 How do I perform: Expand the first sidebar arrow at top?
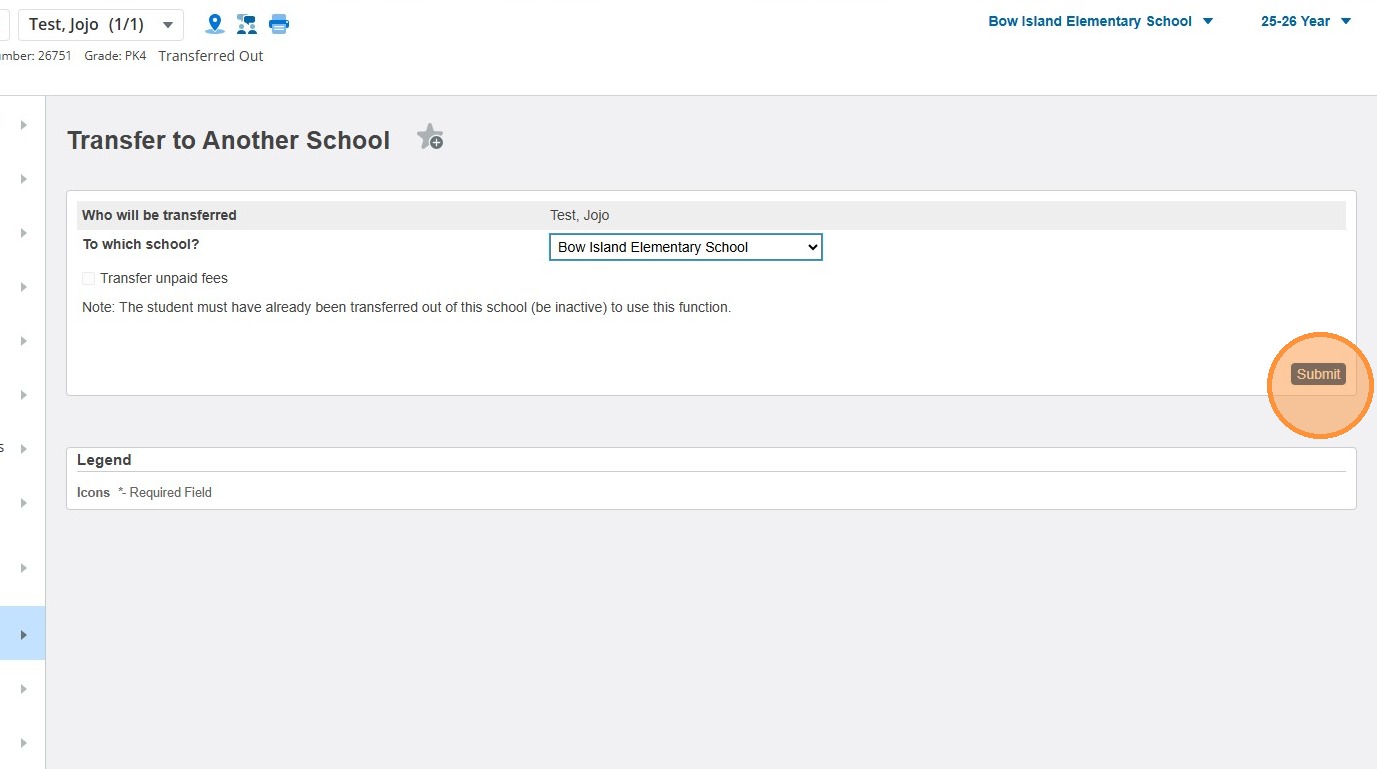coord(22,125)
